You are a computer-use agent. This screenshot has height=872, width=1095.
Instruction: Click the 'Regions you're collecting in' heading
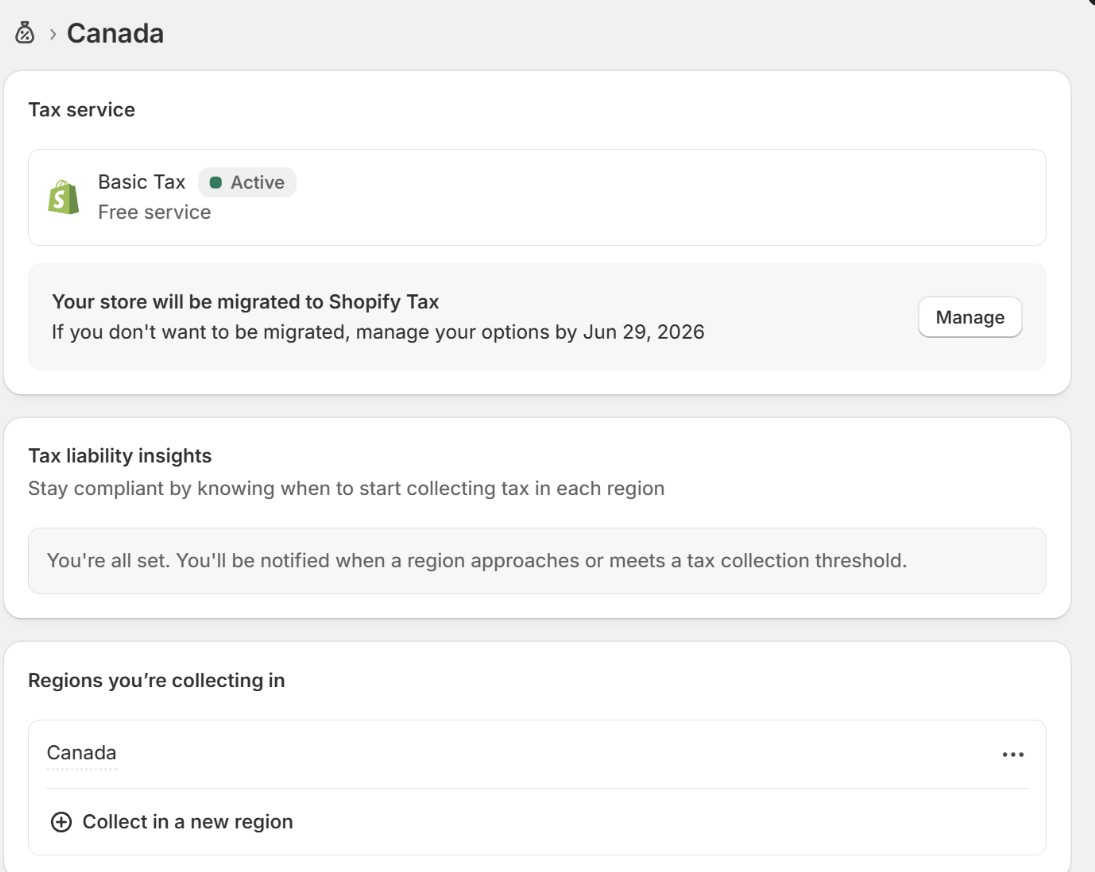coord(156,681)
